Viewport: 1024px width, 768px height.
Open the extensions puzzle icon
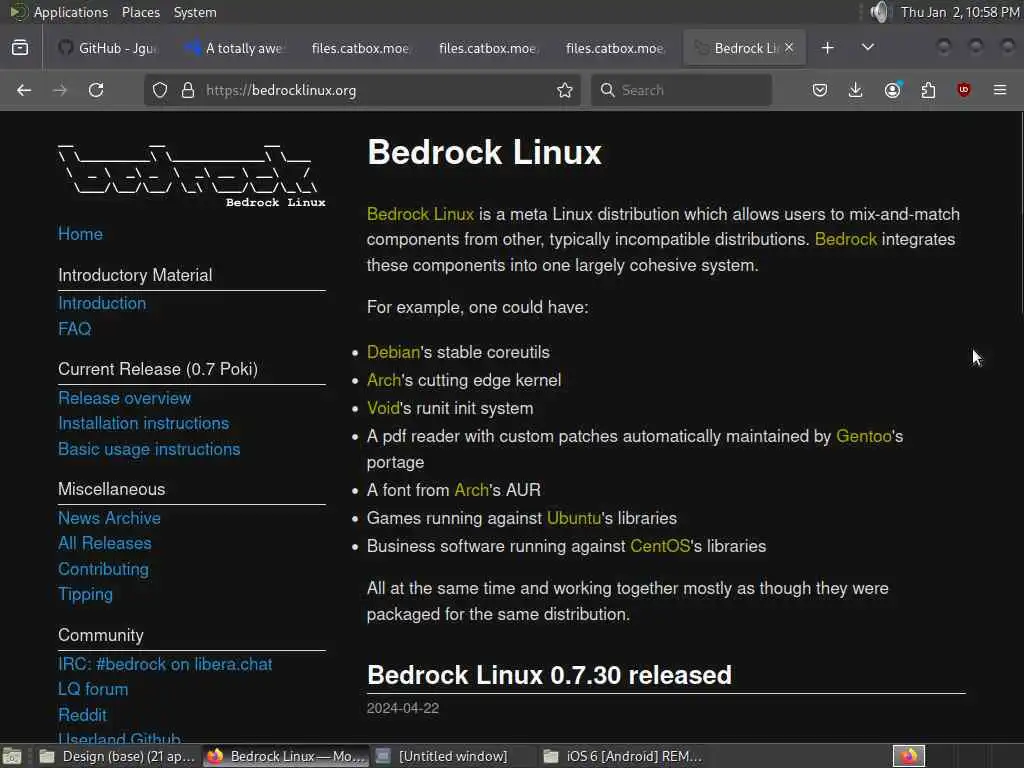pyautogui.click(x=928, y=90)
